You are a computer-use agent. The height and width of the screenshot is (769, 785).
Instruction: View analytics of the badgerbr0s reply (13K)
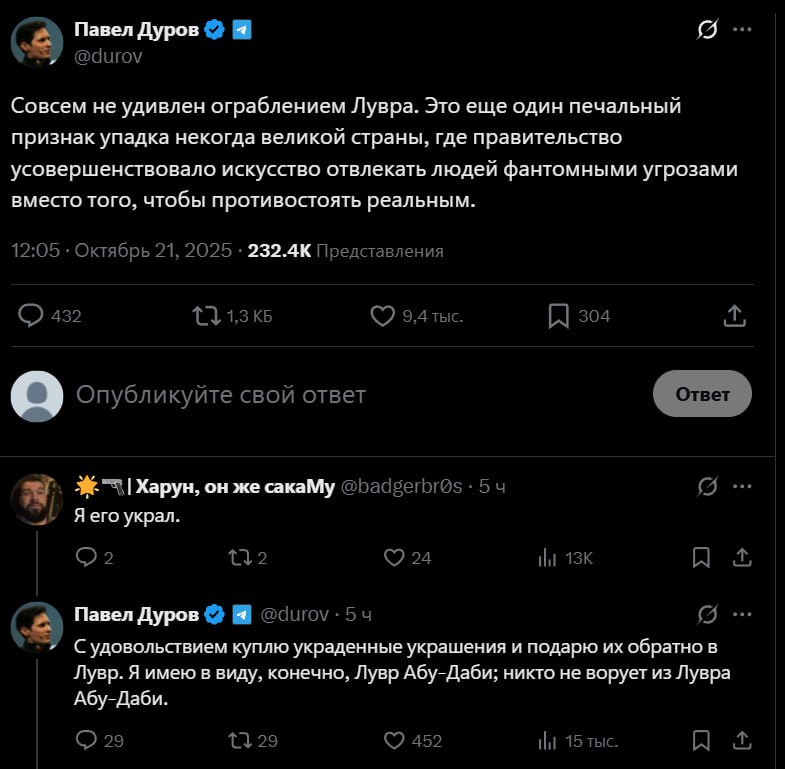[x=547, y=558]
